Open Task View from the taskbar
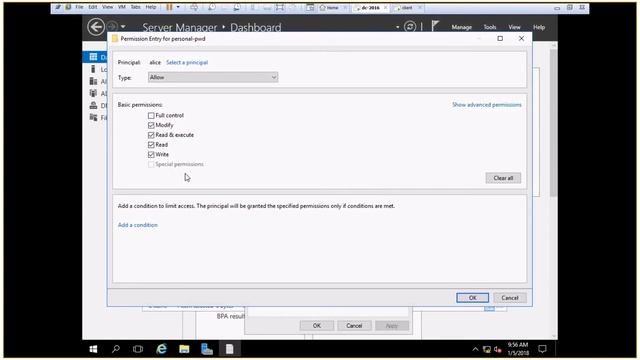Image resolution: width=640 pixels, height=360 pixels. coord(138,349)
